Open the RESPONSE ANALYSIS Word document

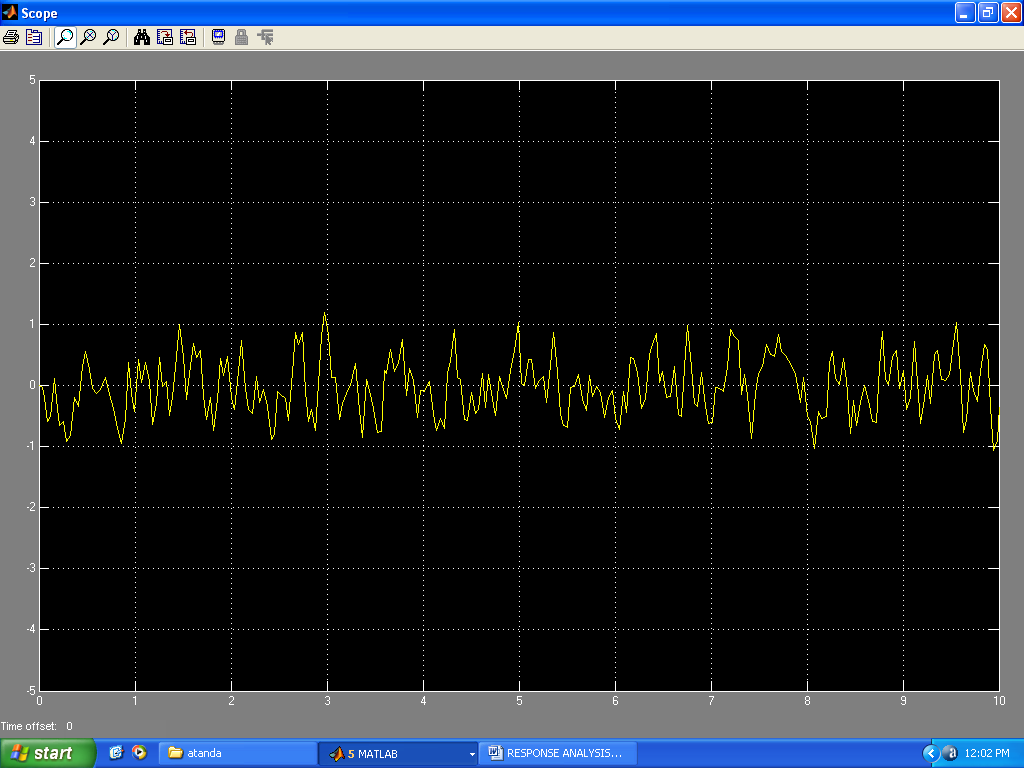click(x=557, y=753)
